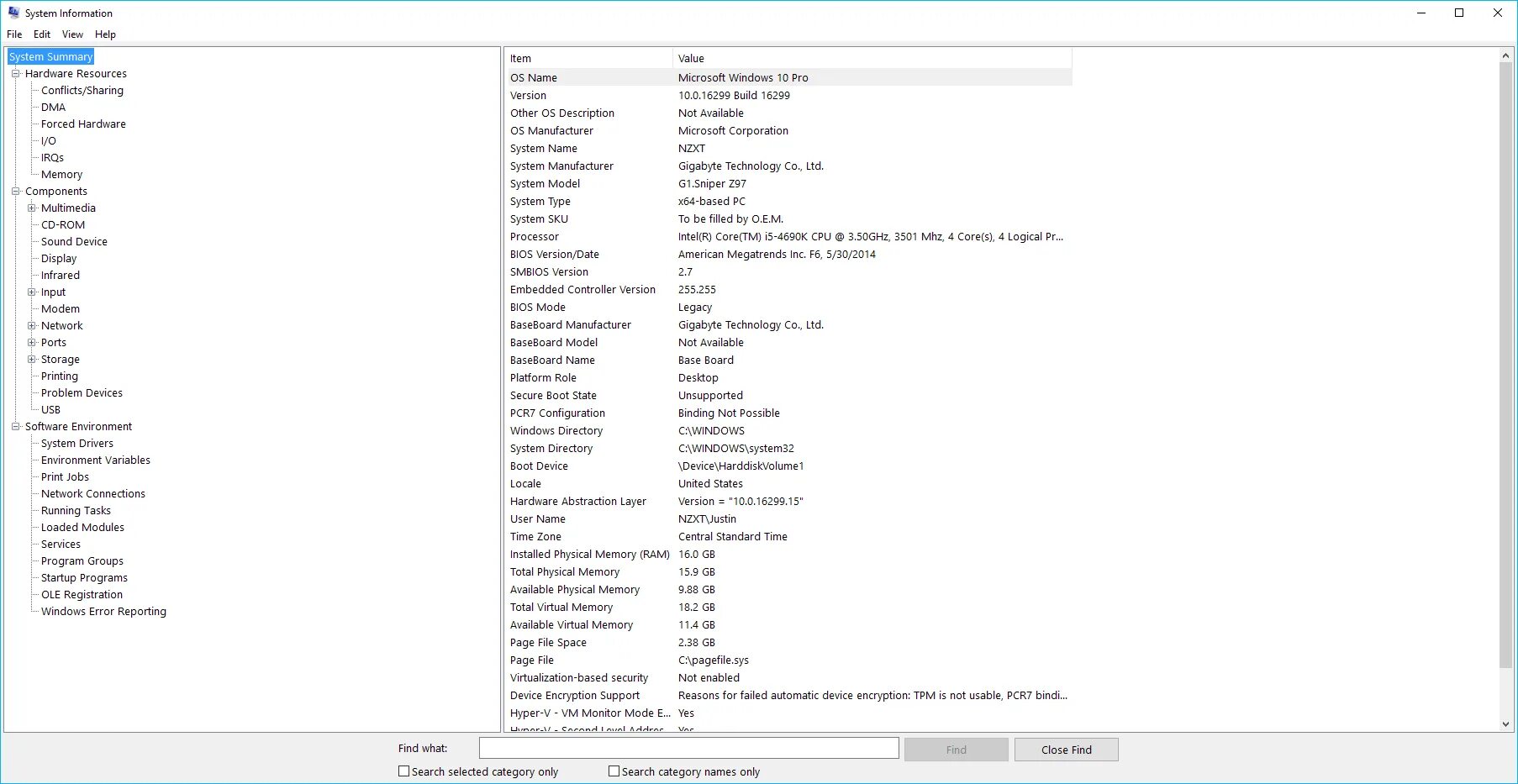1518x784 pixels.
Task: Click the scrollbar up arrow in details pane
Action: pos(1505,55)
